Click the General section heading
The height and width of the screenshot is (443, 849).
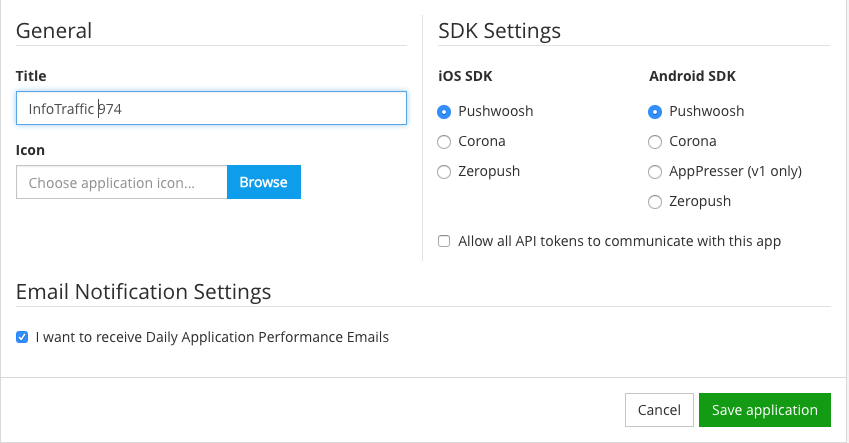(x=54, y=31)
